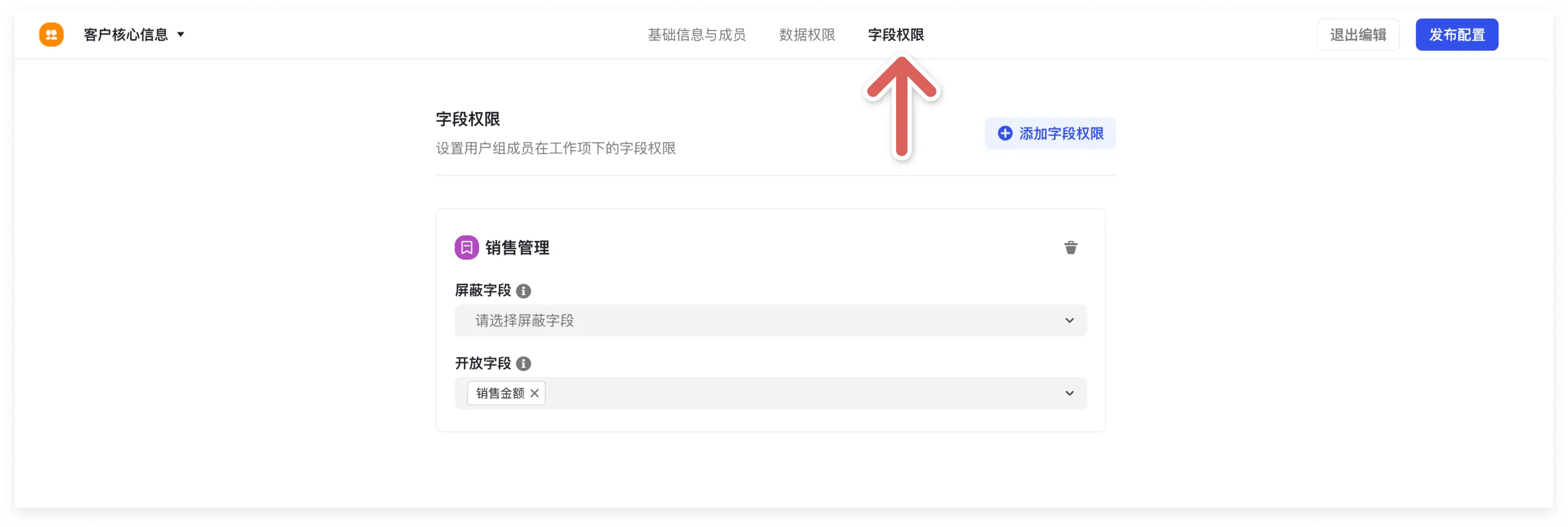Click info icon beside 开放字段
Viewport: 1568px width, 527px height.
tap(523, 364)
